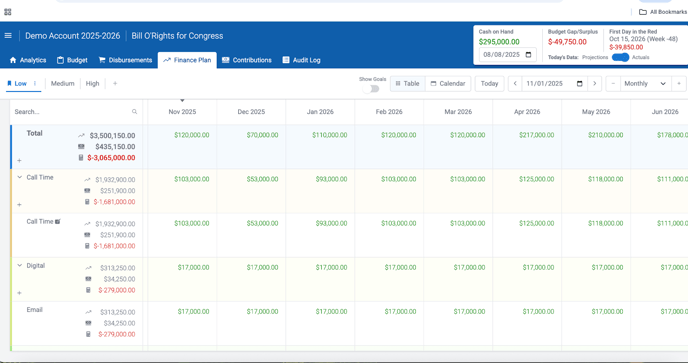
Task: Select the High scenario tab
Action: [x=93, y=83]
